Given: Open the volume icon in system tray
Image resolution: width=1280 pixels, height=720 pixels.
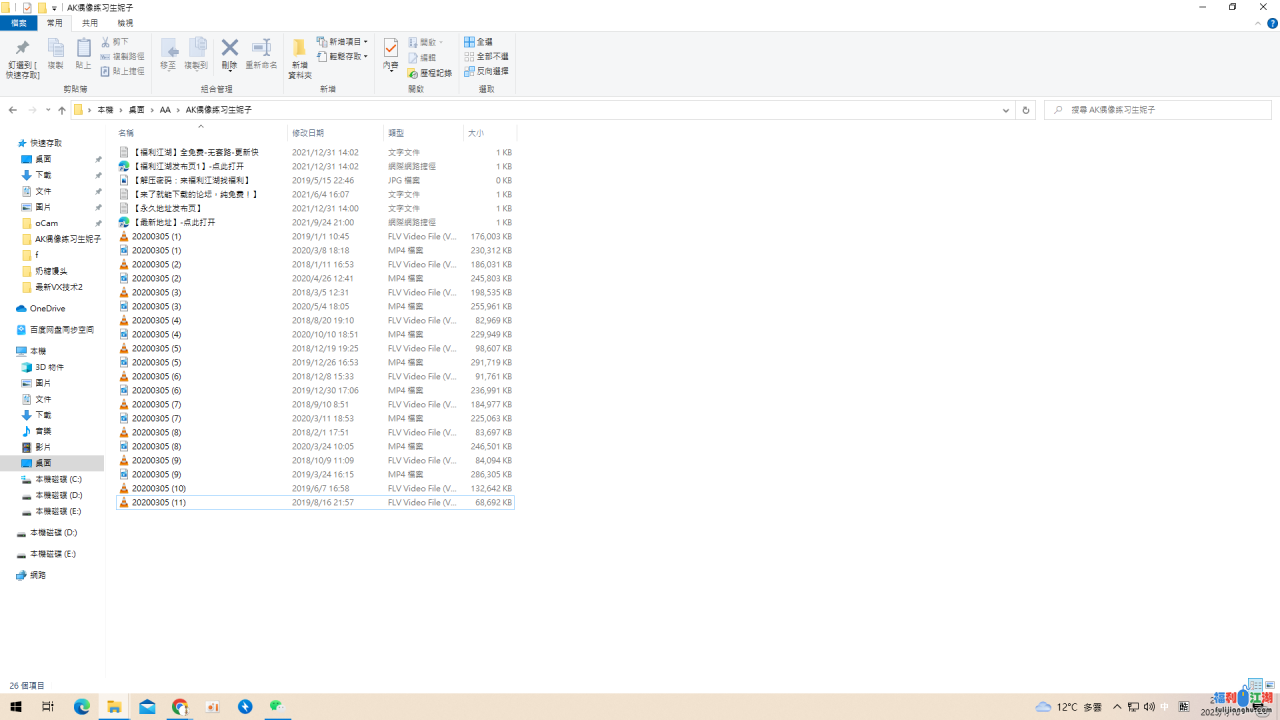Looking at the screenshot, I should pos(1149,707).
